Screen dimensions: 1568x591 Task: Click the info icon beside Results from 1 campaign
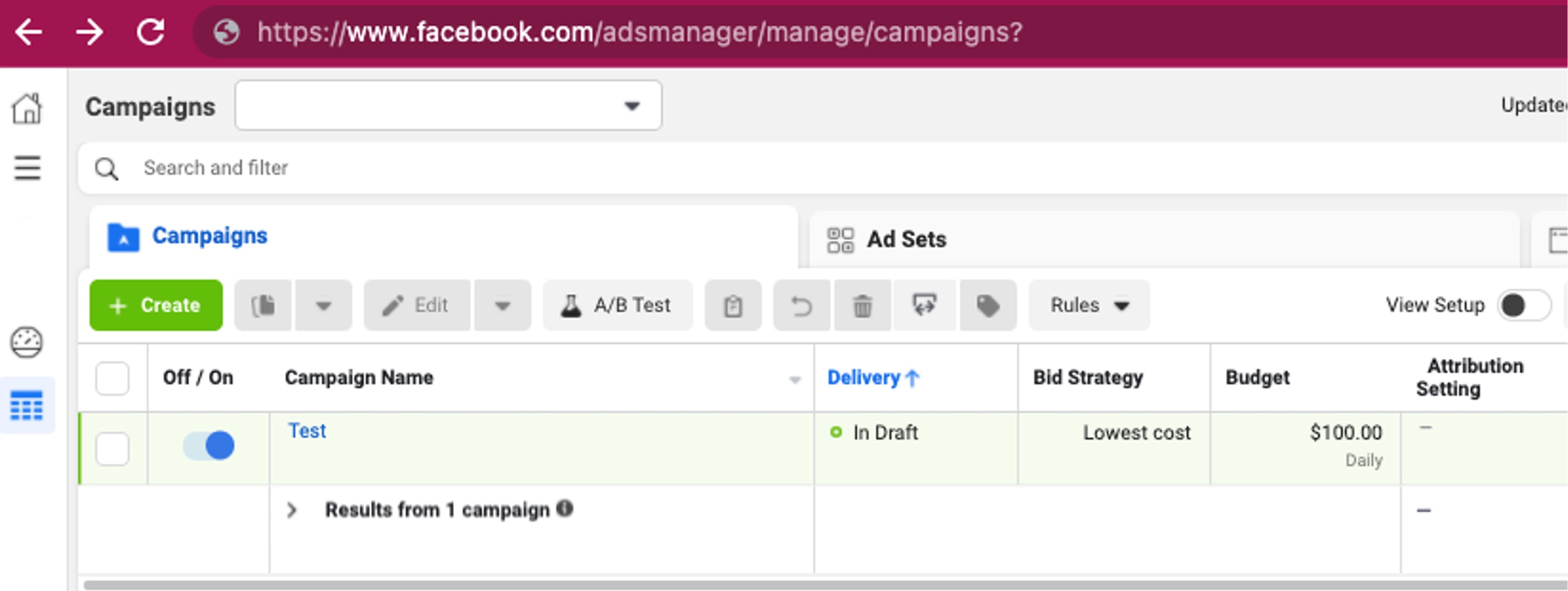[564, 508]
